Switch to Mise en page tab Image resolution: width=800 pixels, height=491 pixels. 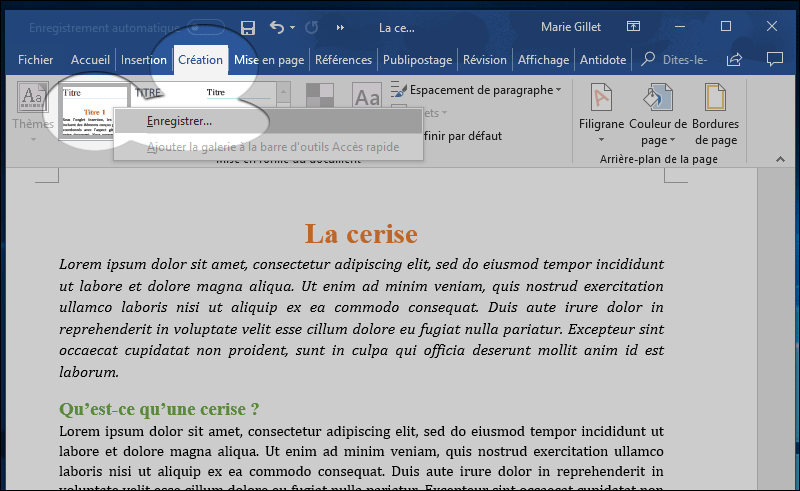(269, 60)
